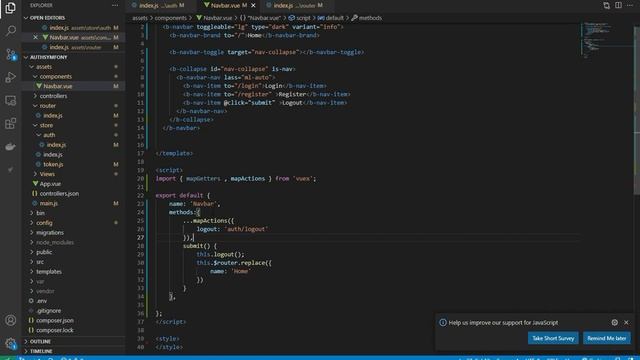Collapse the components folder
The height and width of the screenshot is (360, 640).
pos(35,76)
